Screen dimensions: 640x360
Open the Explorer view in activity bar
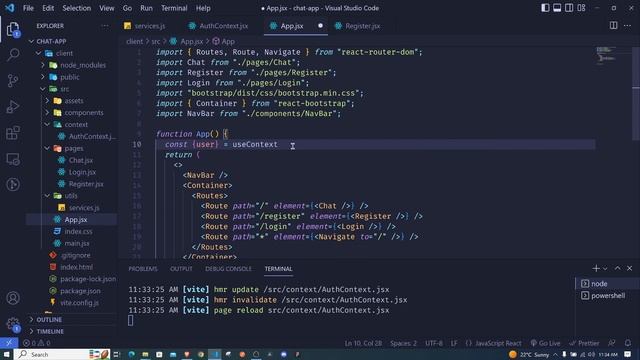13,30
